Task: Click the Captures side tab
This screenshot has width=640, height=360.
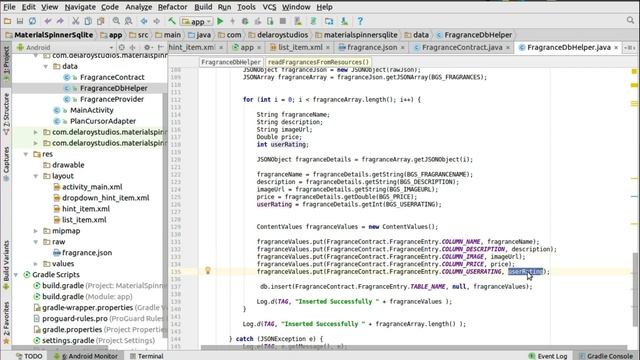Action: click(x=6, y=164)
